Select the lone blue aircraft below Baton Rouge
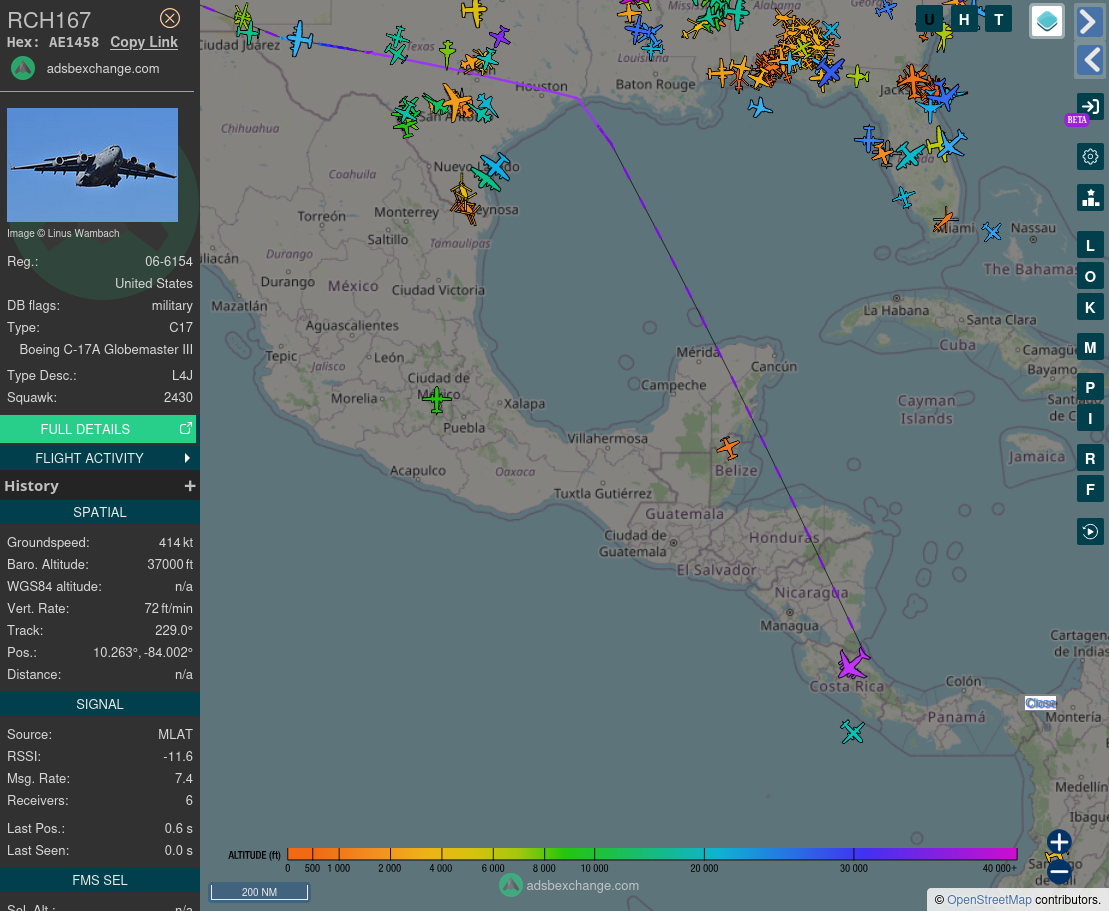 click(x=760, y=108)
